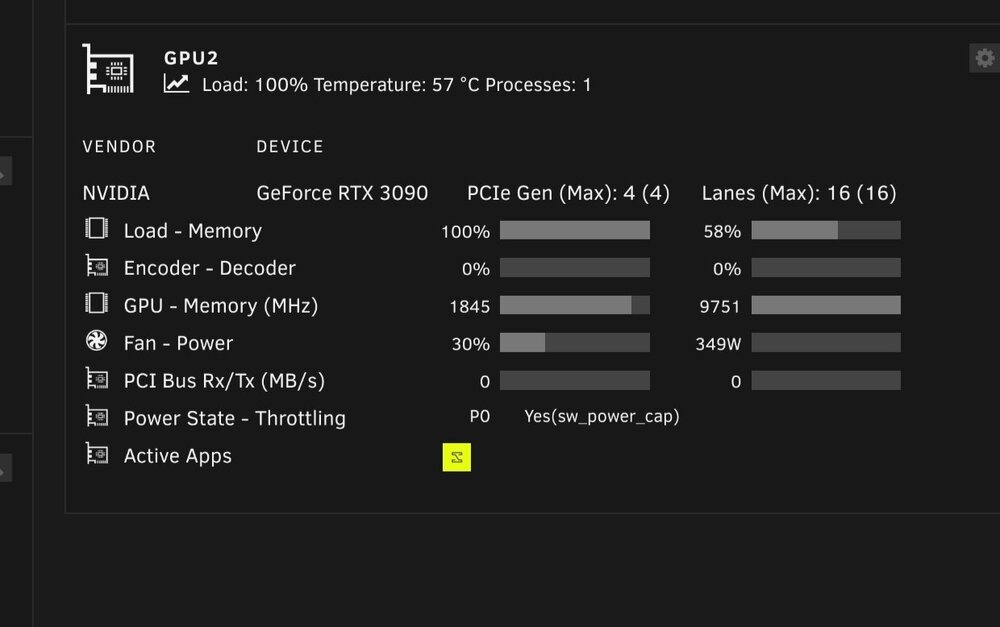Click the Fan - Power fan icon
This screenshot has width=1000, height=627.
(96, 341)
